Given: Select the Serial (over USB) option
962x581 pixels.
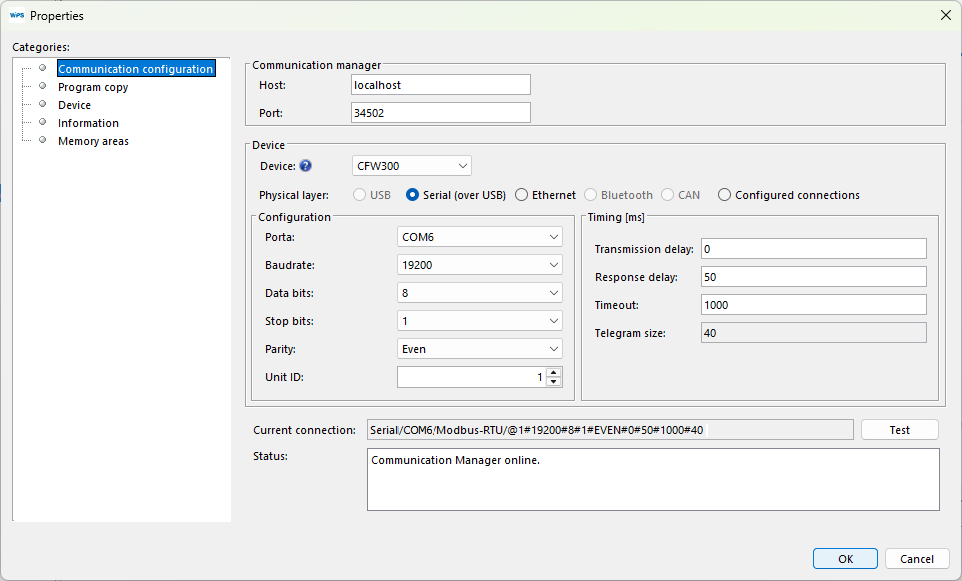Looking at the screenshot, I should click(412, 194).
